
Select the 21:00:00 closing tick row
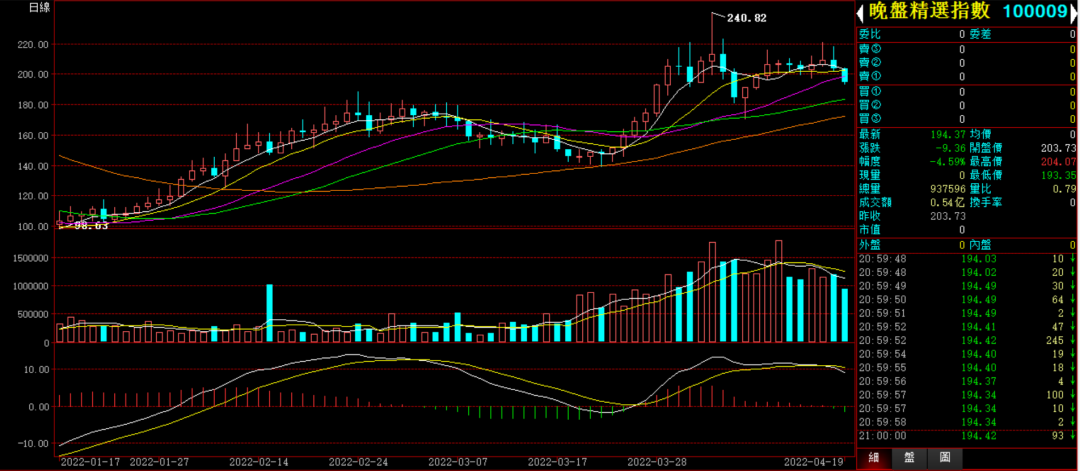click(967, 436)
